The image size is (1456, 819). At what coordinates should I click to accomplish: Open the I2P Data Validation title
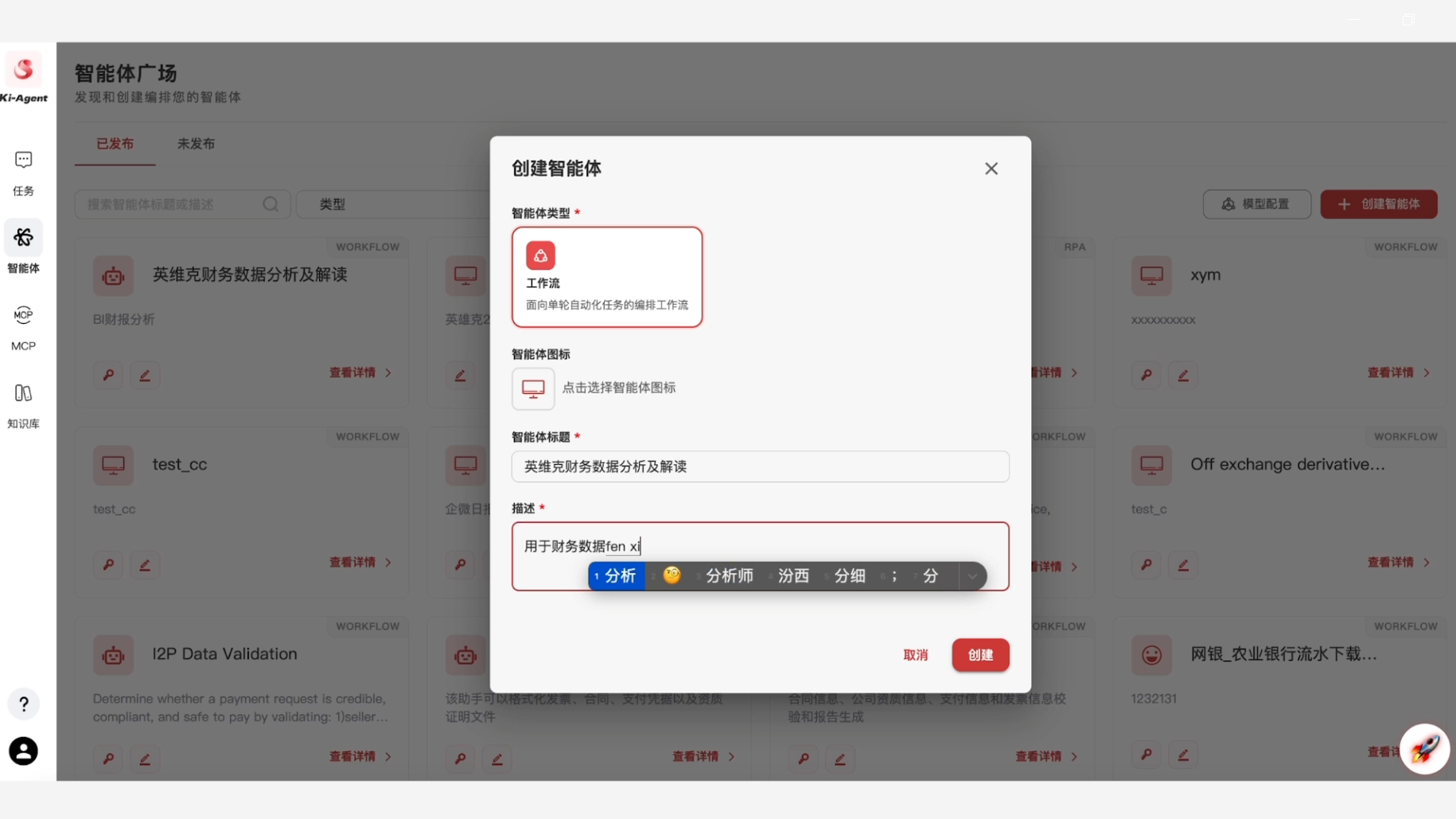224,653
